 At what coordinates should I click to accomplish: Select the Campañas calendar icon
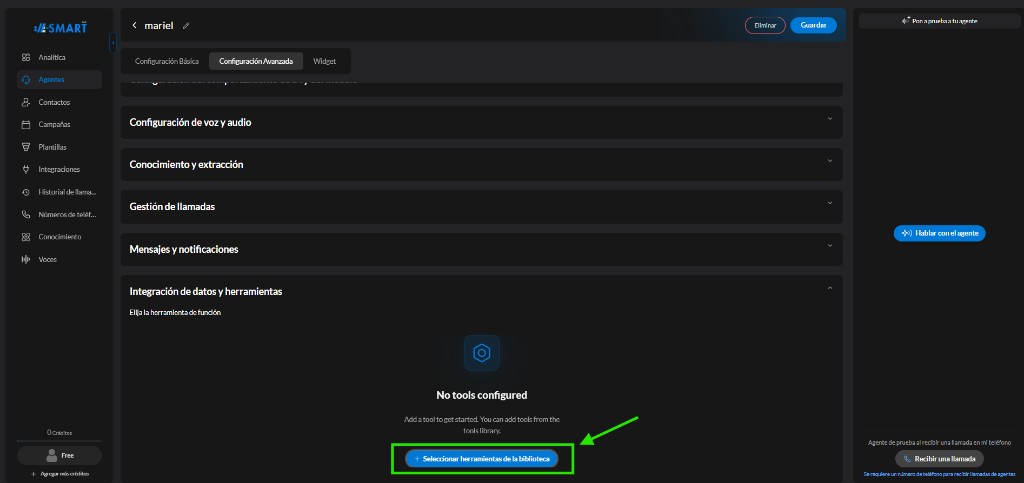26,125
